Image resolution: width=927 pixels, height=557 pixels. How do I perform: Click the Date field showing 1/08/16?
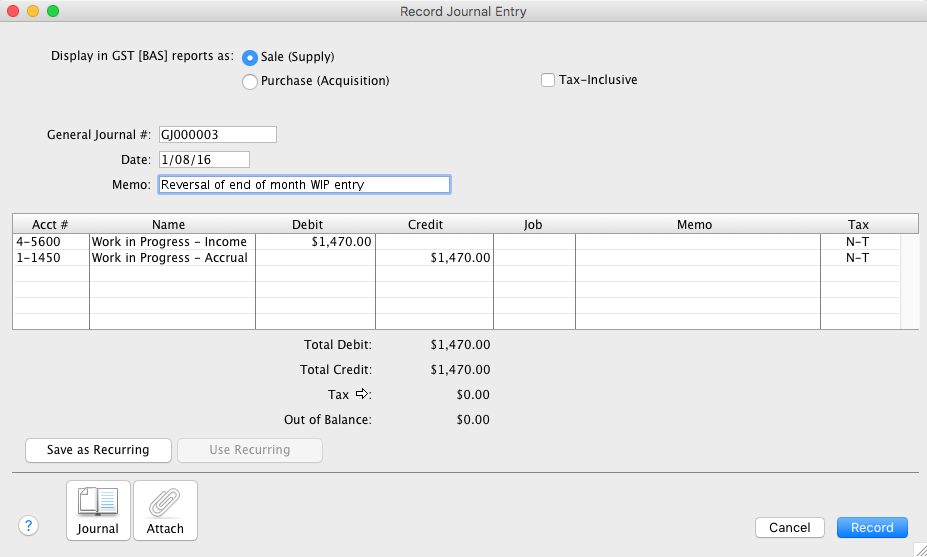point(202,160)
